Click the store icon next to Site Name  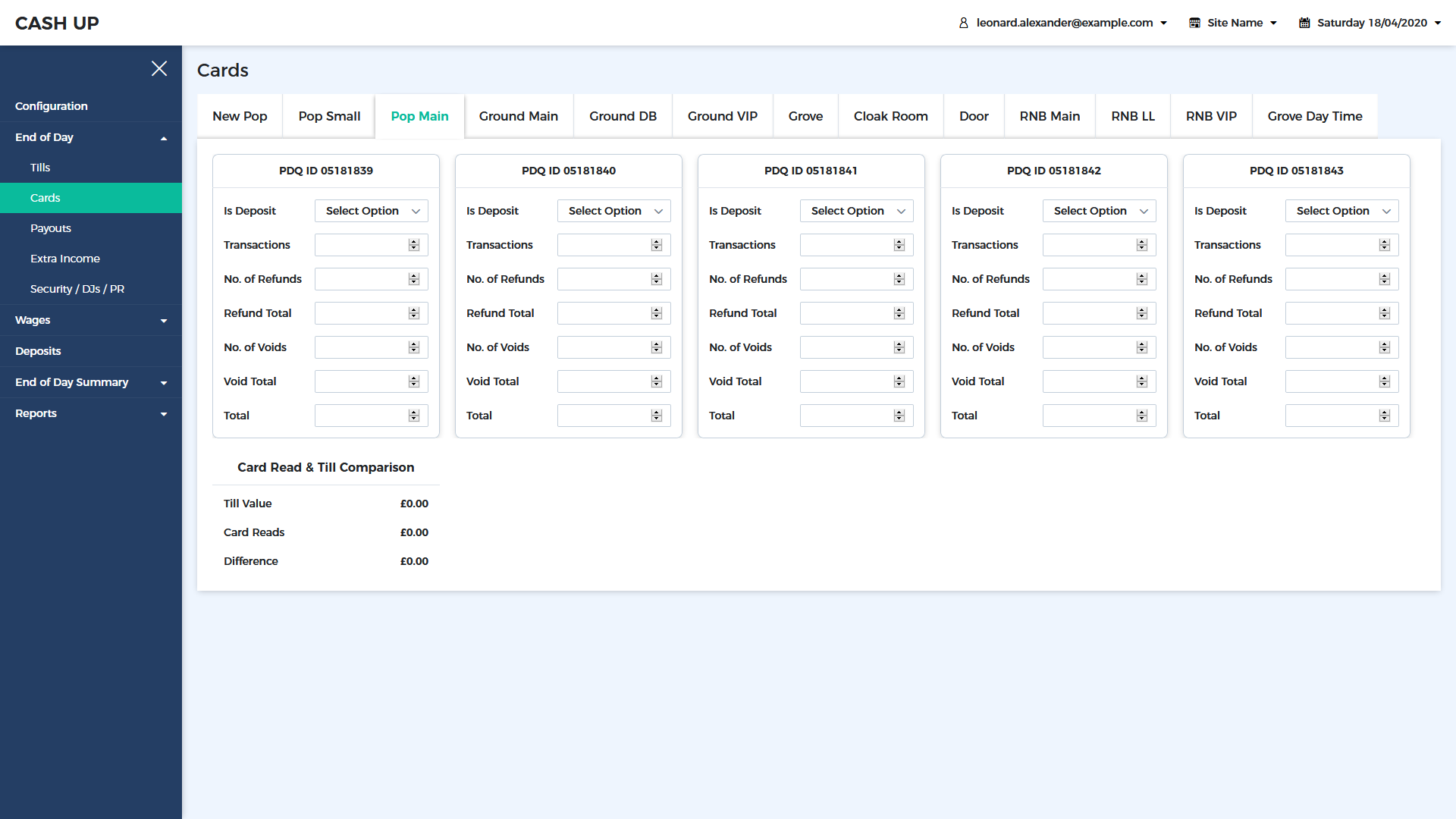[1194, 23]
